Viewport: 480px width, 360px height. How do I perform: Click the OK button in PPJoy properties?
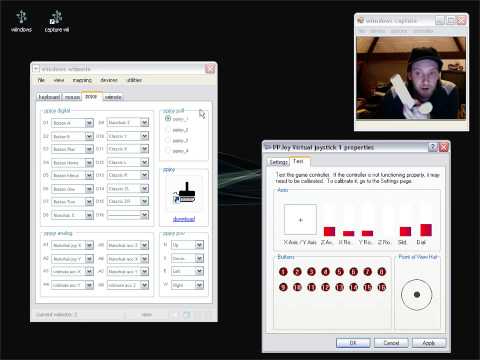point(353,343)
